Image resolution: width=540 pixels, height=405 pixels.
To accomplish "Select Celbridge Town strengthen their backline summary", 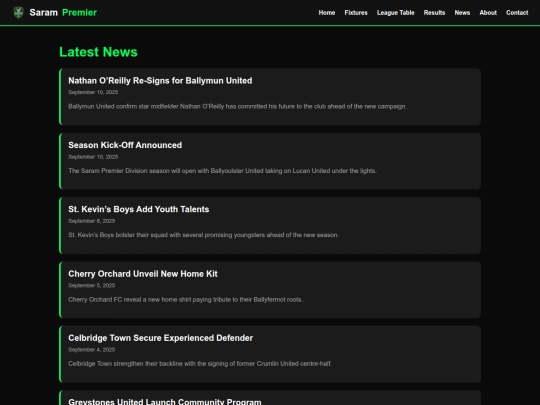I will pos(200,364).
